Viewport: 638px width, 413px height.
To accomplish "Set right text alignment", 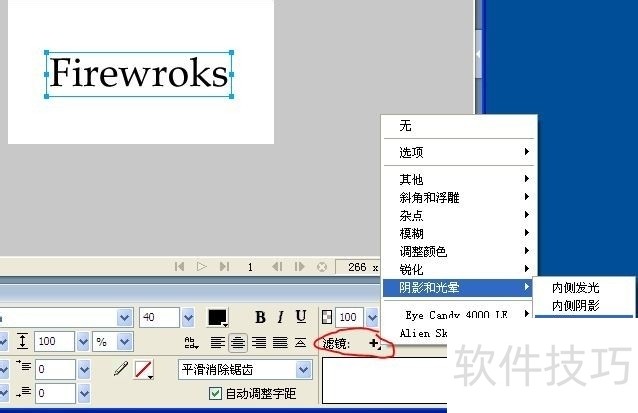I will [259, 343].
